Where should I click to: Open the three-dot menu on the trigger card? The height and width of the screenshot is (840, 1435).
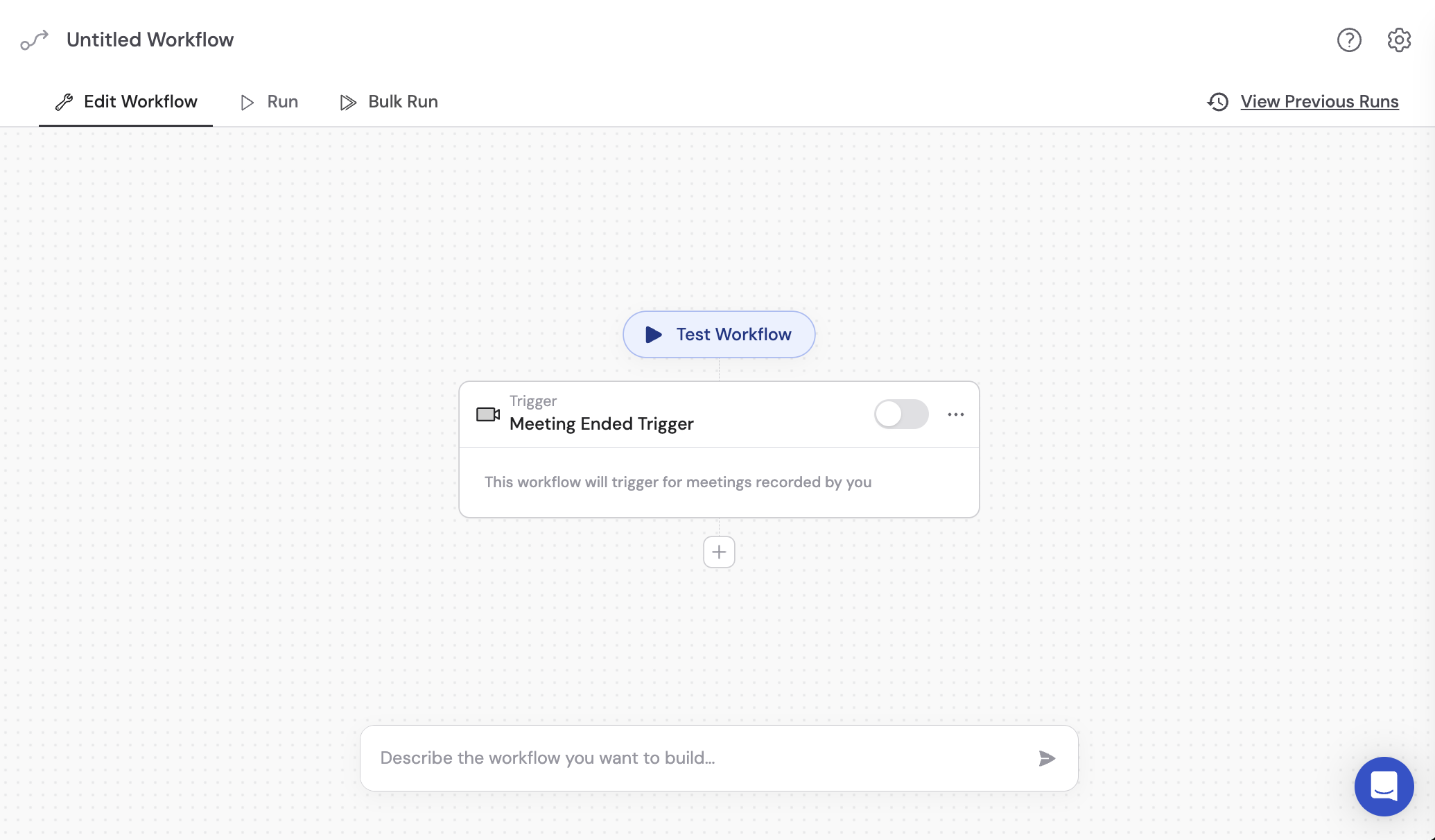[957, 414]
